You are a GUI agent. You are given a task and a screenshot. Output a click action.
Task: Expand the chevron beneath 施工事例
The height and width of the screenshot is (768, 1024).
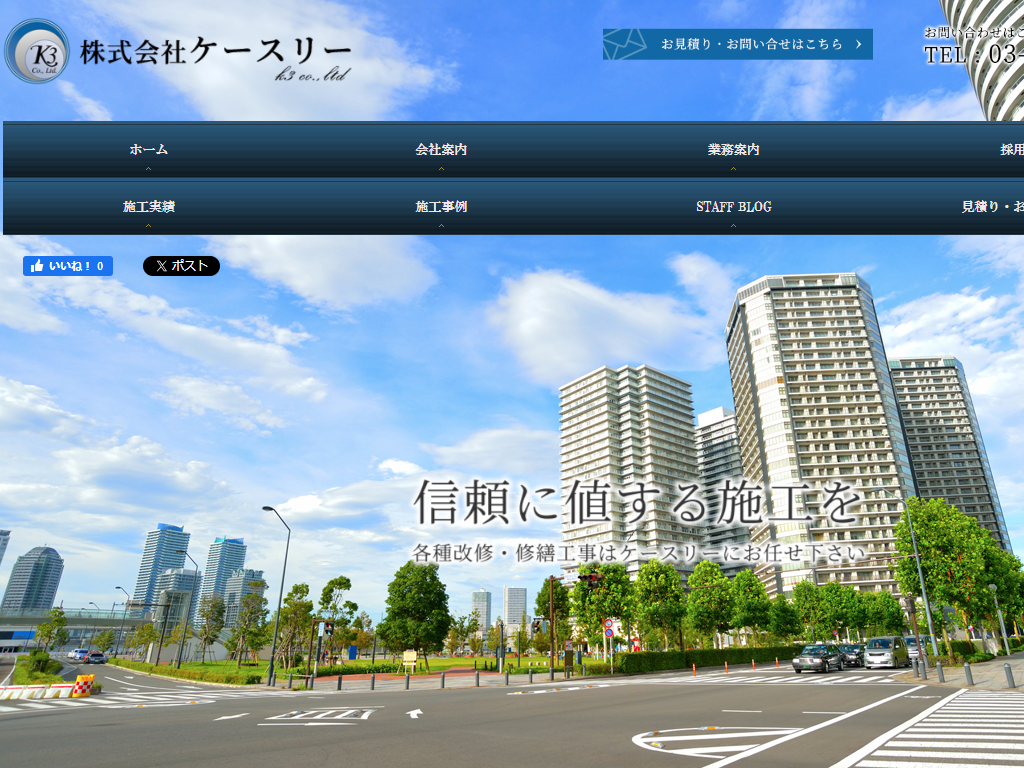coord(441,226)
